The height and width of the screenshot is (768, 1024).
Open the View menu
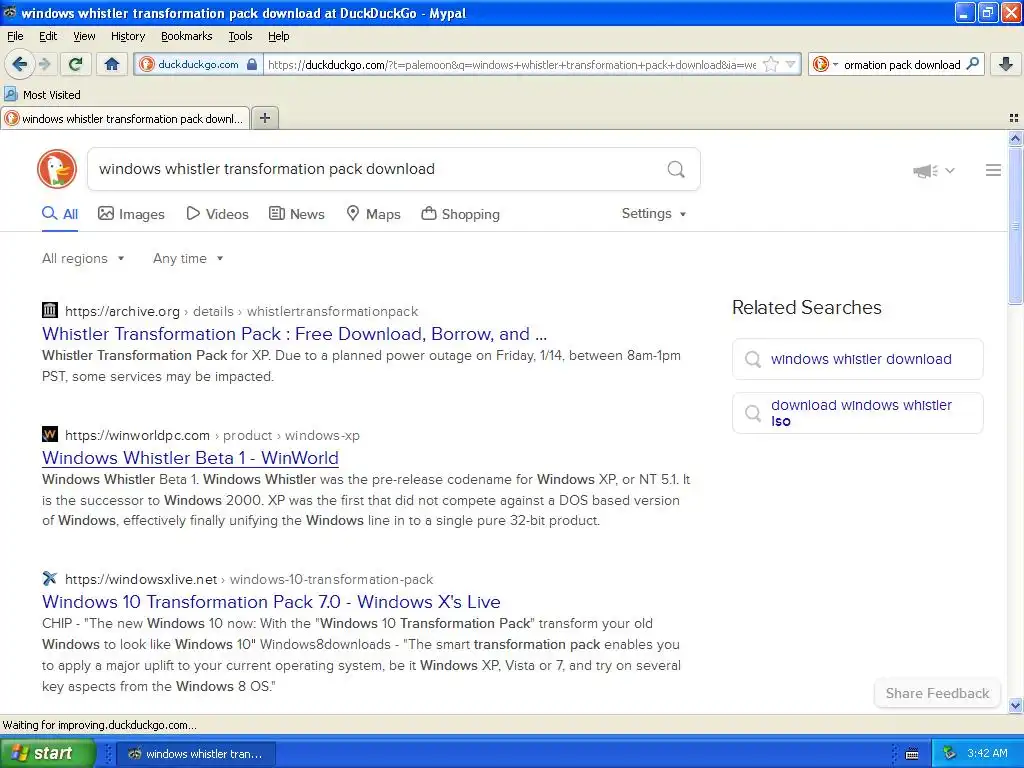point(84,36)
